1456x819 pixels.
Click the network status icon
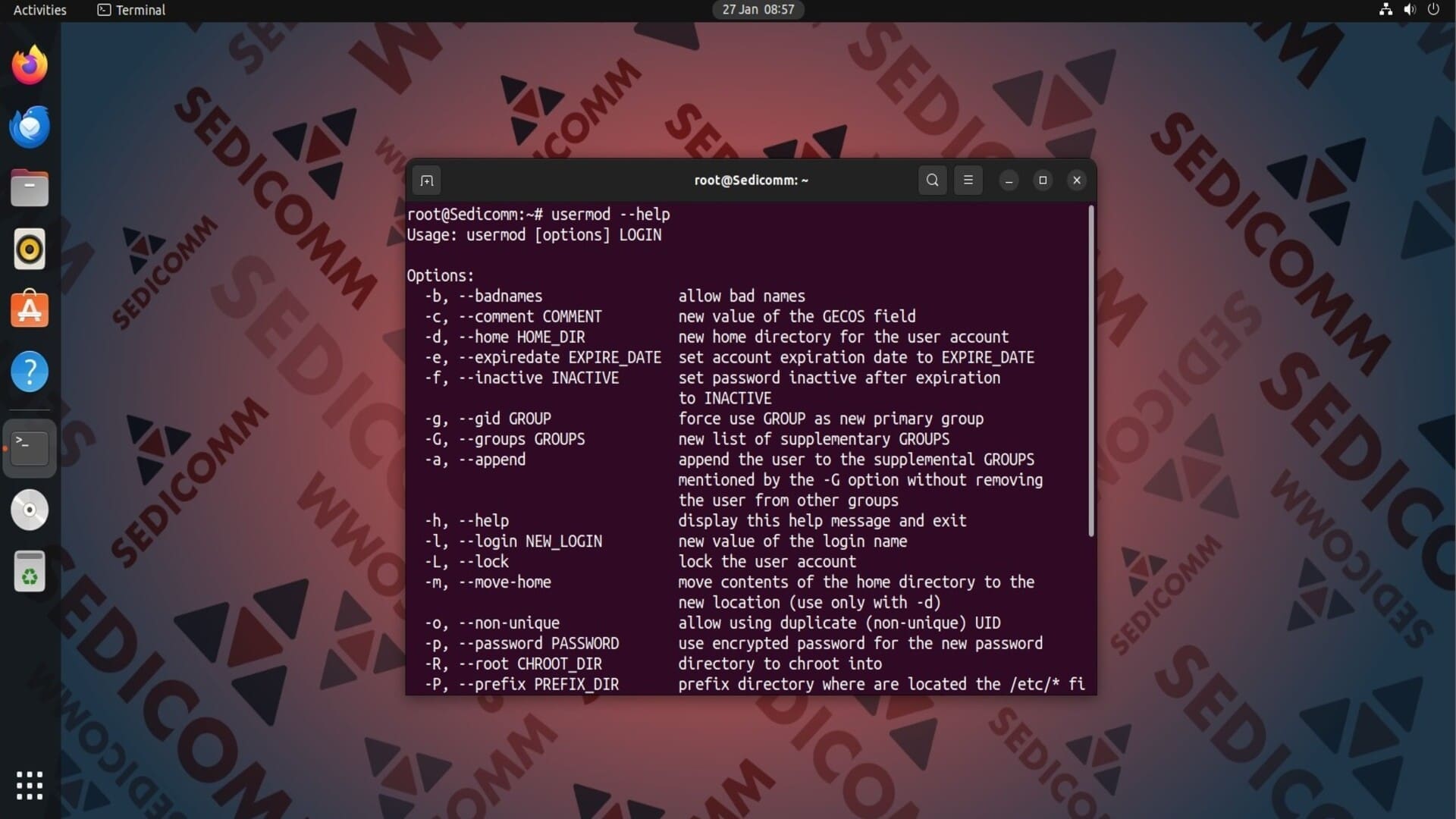coord(1385,10)
